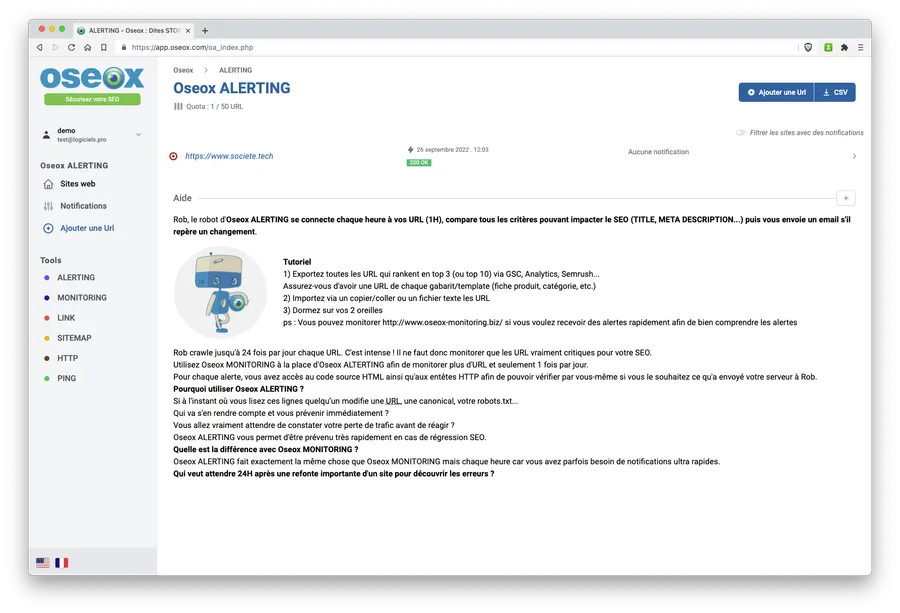
Task: Click the browser back arrow
Action: pyautogui.click(x=40, y=48)
